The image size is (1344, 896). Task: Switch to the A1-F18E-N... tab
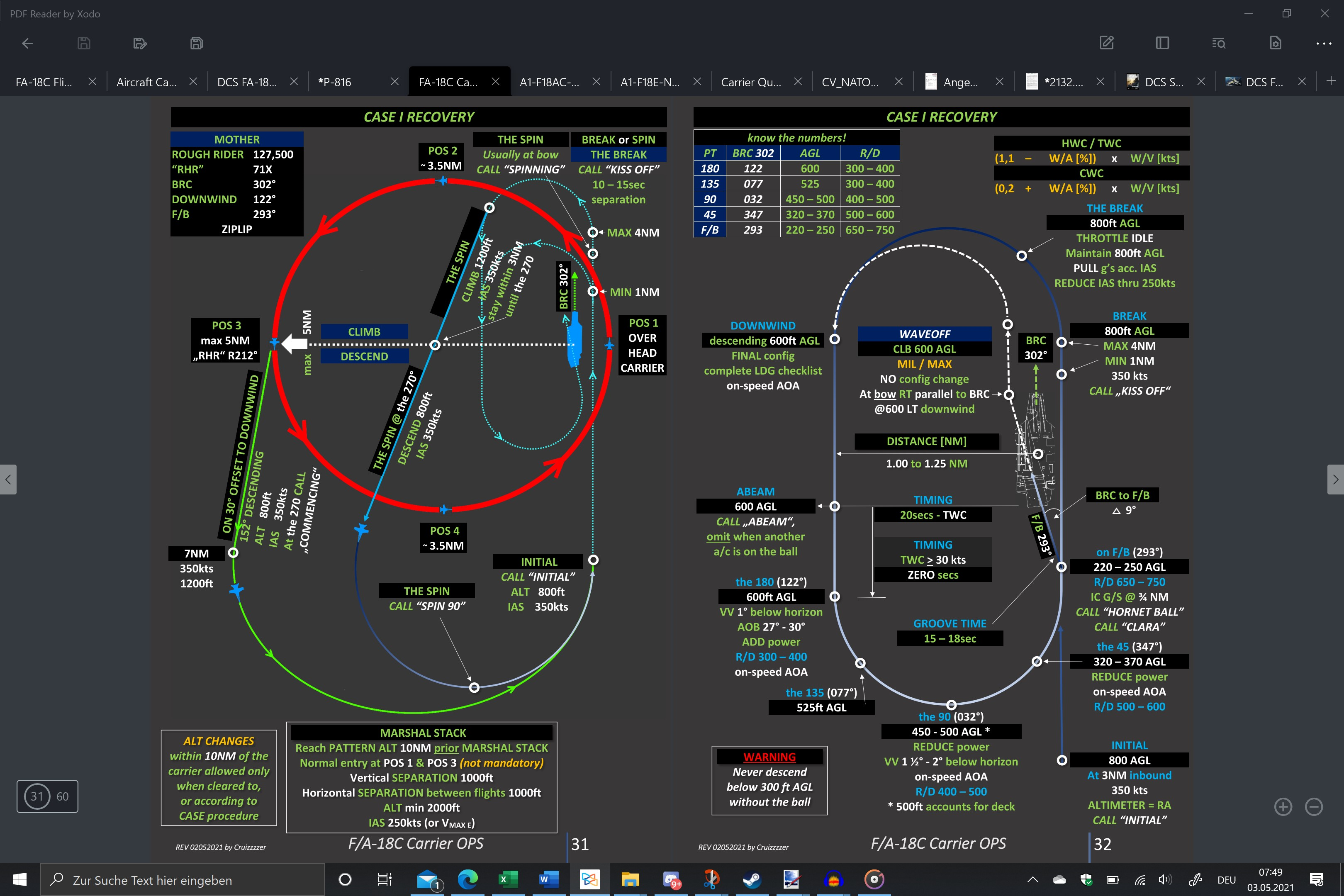click(650, 82)
